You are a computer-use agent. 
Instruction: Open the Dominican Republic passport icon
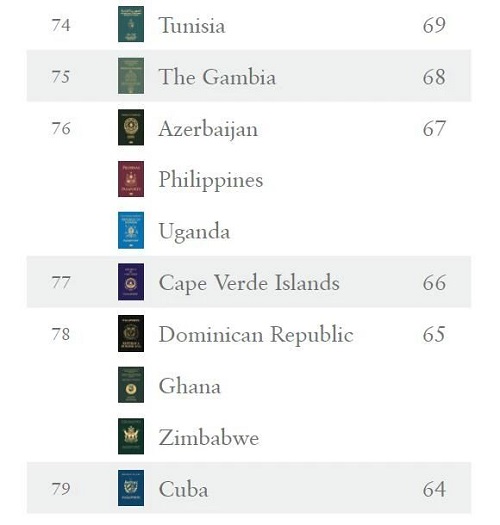pos(131,333)
